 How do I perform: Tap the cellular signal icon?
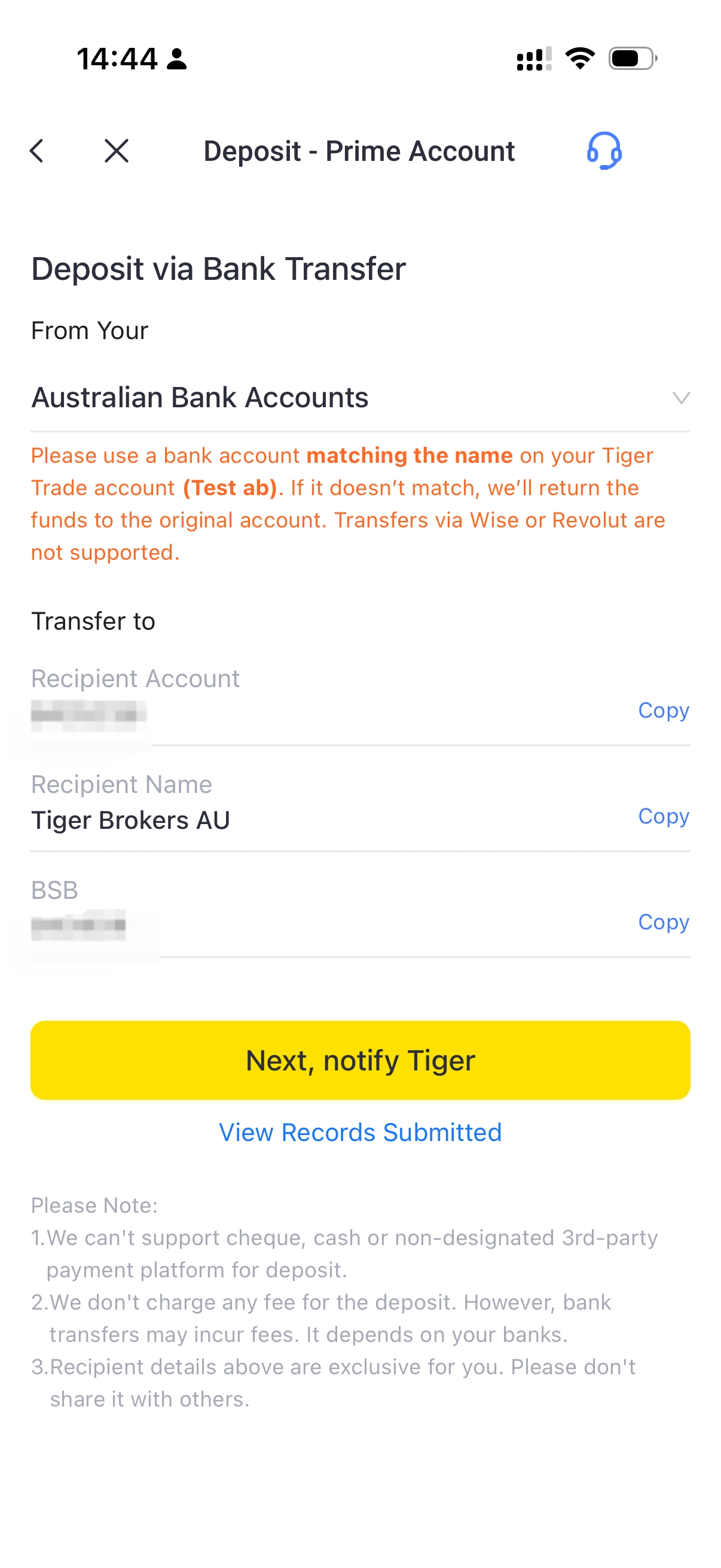point(534,59)
